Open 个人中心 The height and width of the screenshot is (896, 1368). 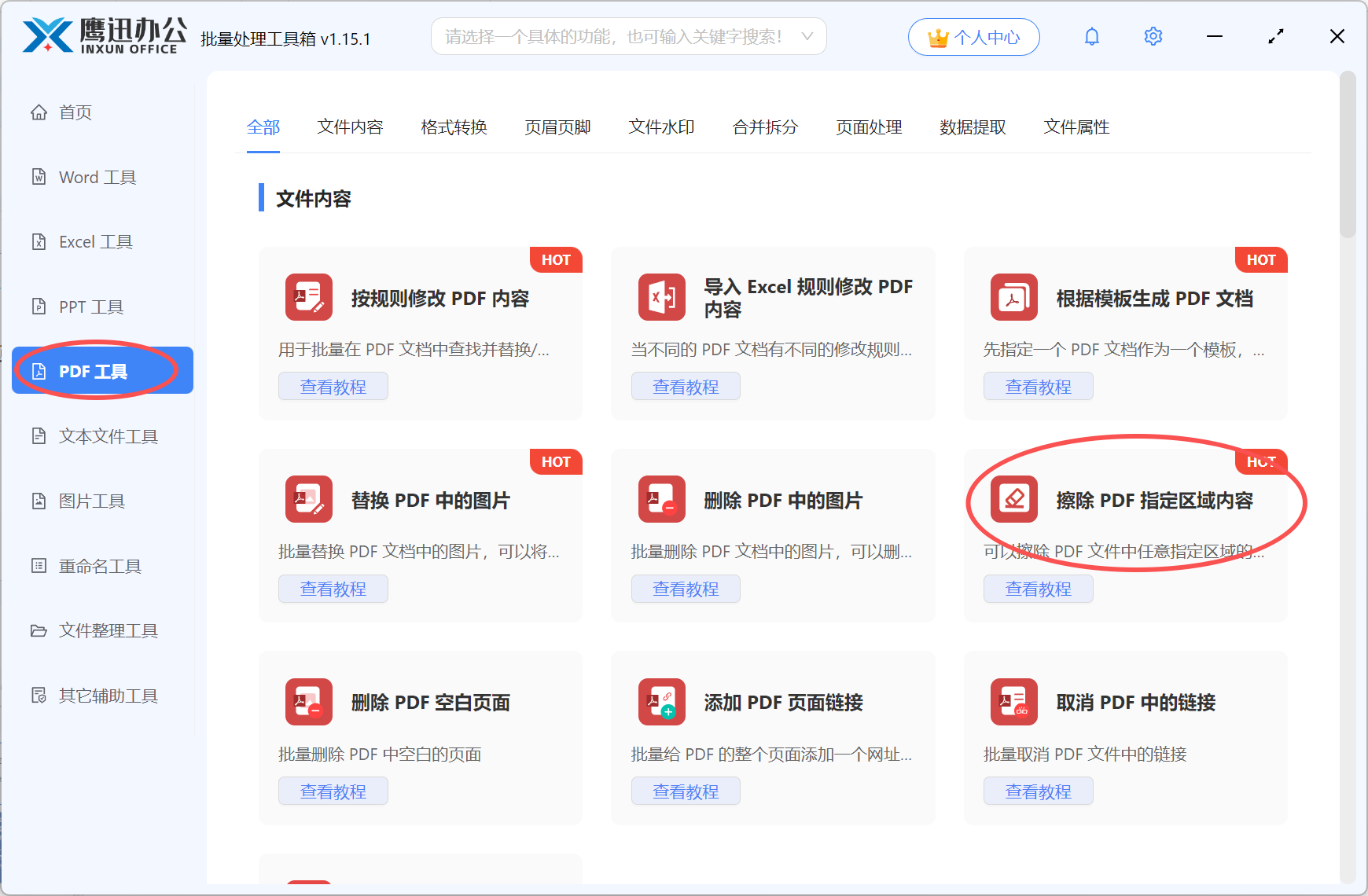click(x=973, y=36)
